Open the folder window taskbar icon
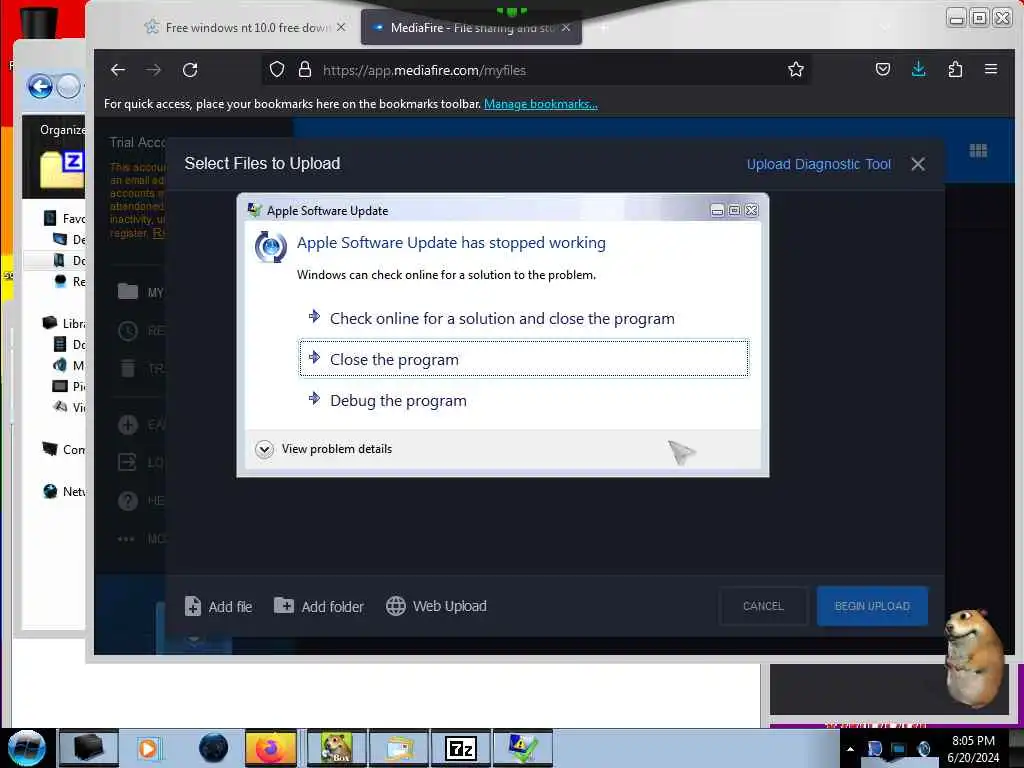This screenshot has height=768, width=1024. point(400,748)
